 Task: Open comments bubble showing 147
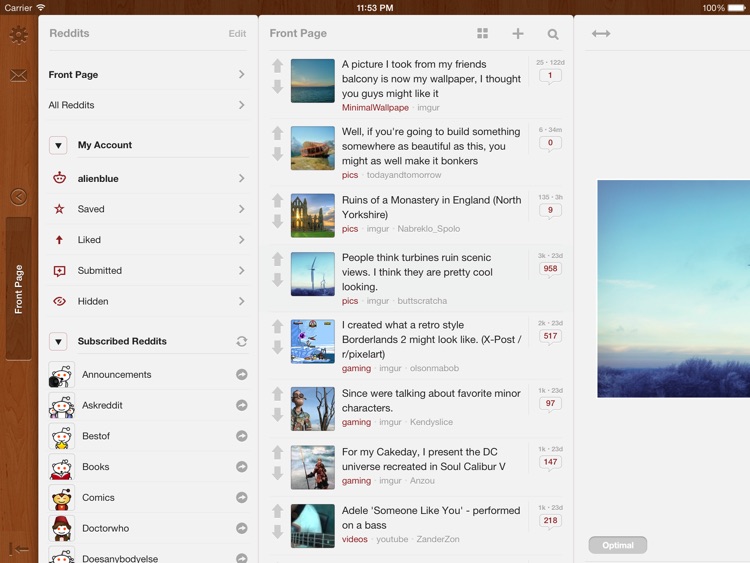pyautogui.click(x=550, y=463)
